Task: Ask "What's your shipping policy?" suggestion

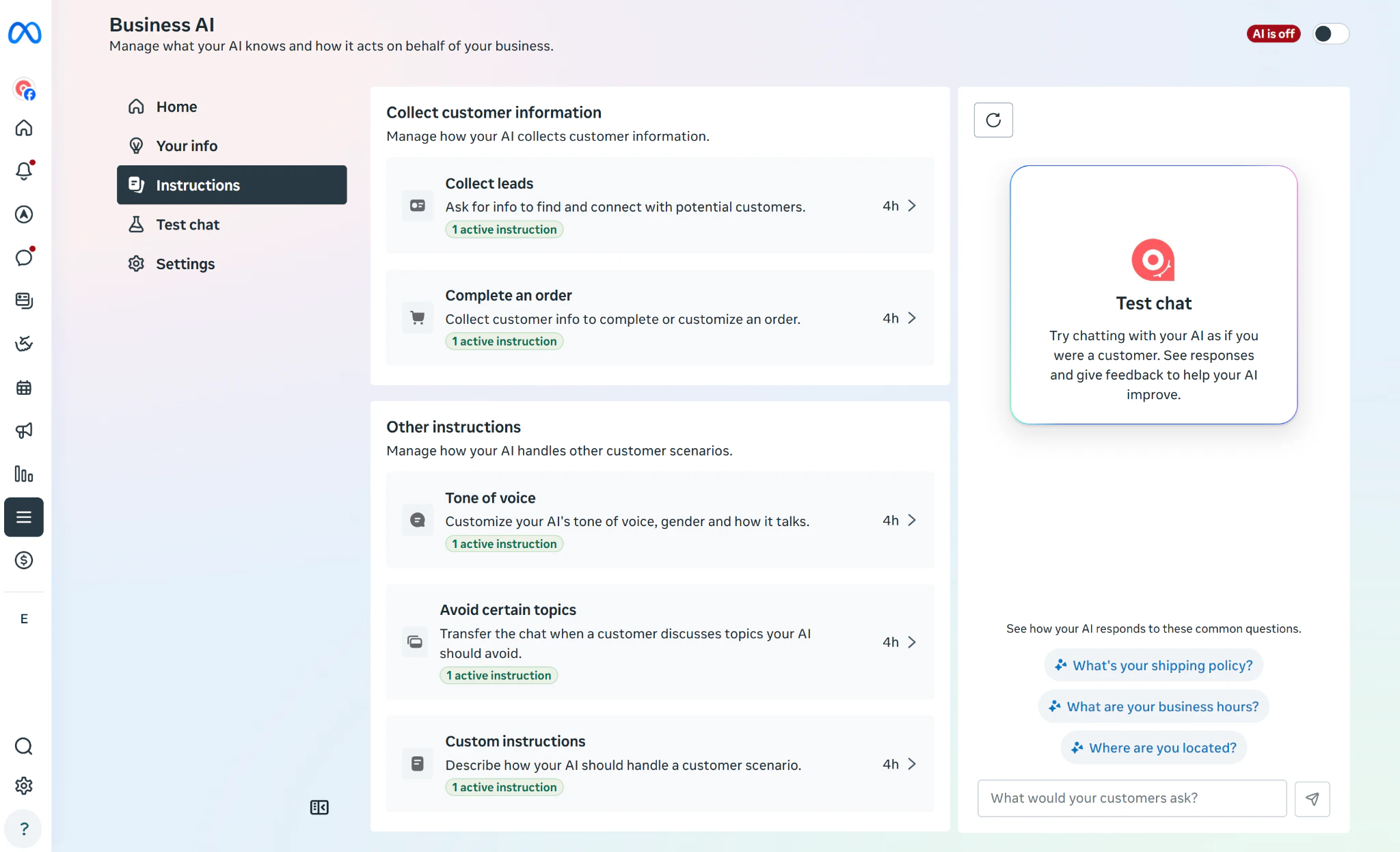Action: point(1153,665)
